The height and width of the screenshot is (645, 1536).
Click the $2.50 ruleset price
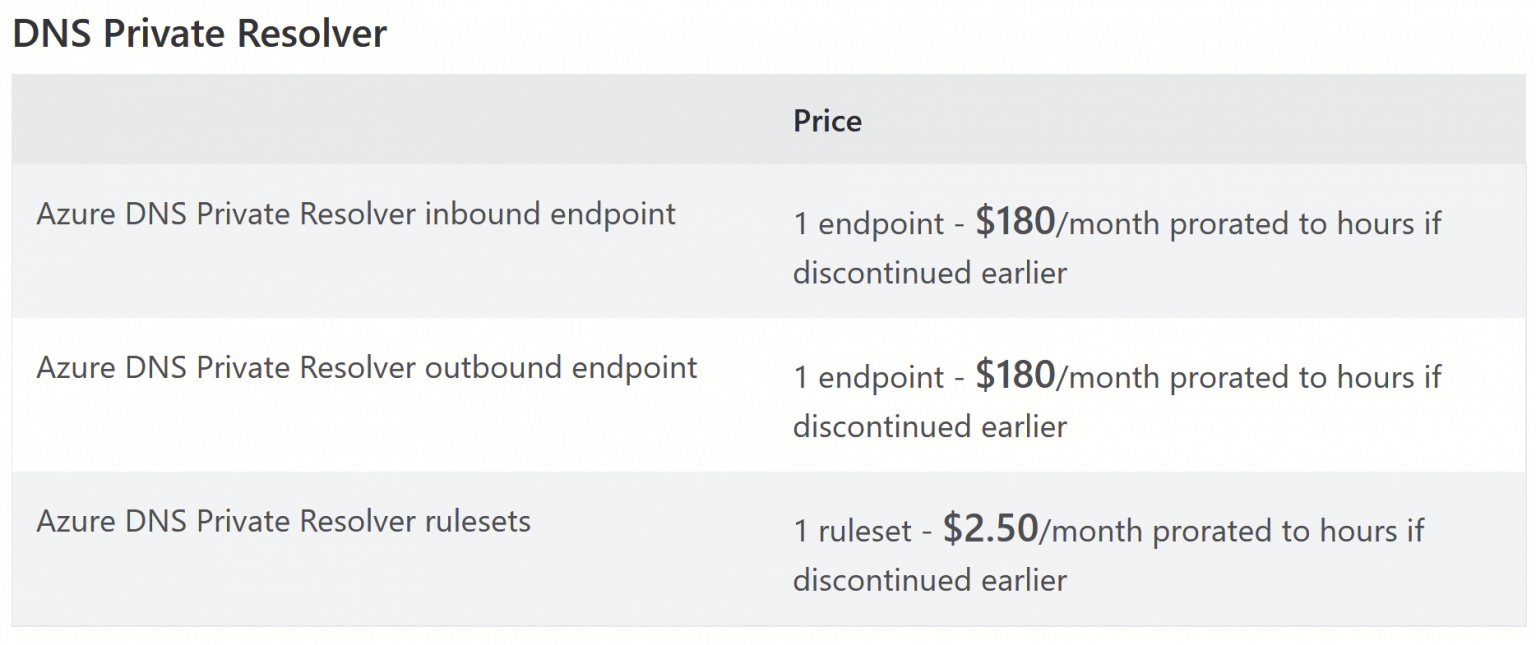[x=990, y=529]
